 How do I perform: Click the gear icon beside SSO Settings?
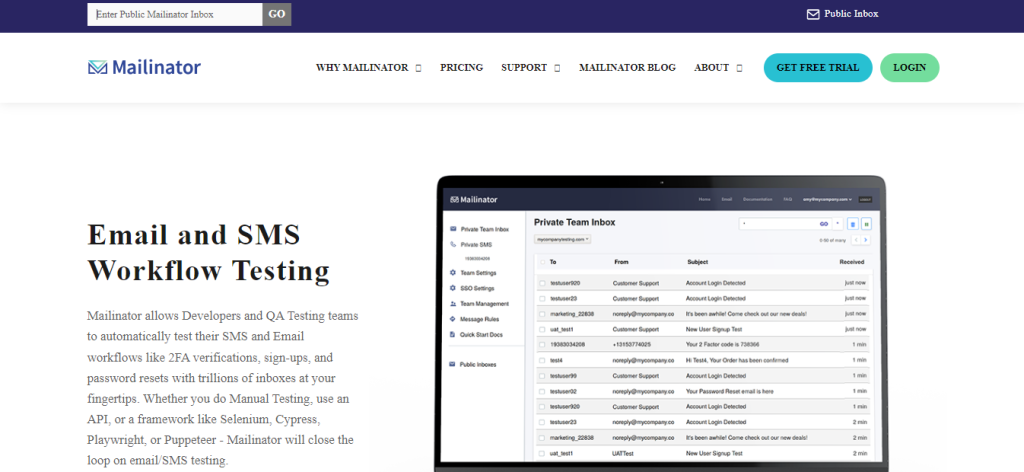(453, 288)
